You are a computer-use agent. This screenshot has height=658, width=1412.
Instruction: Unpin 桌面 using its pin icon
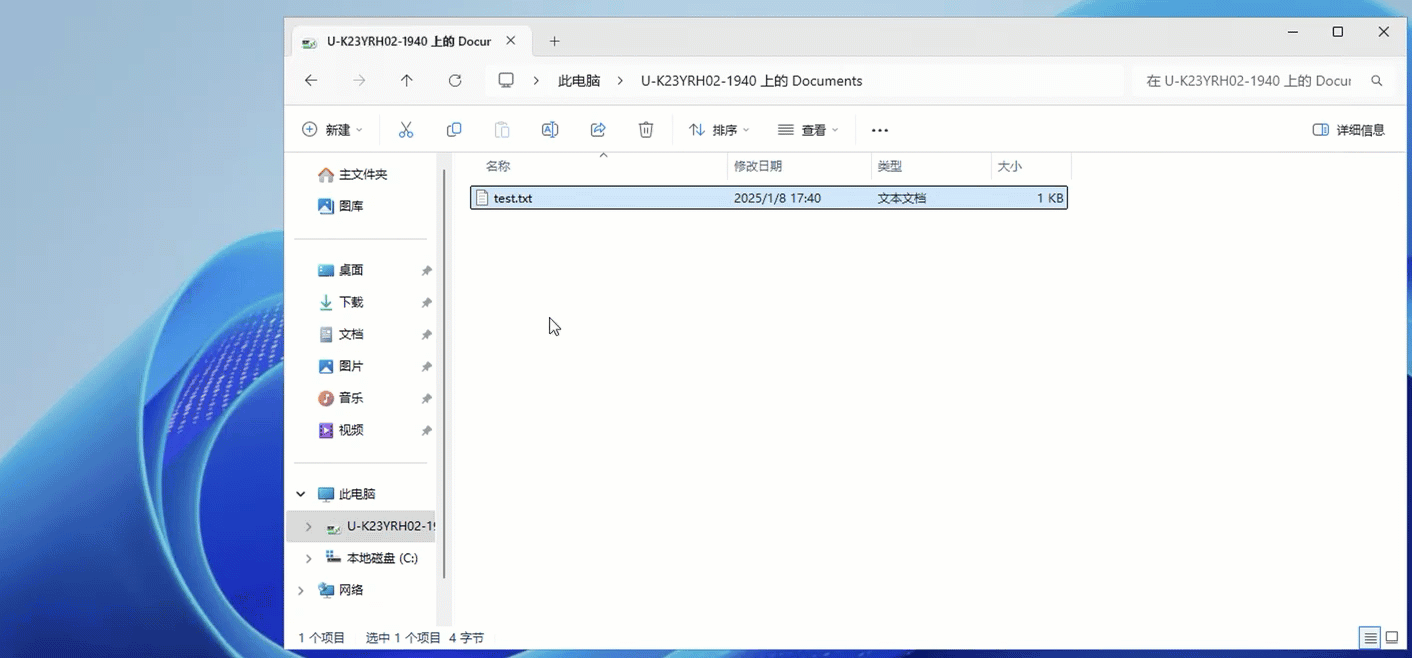pos(426,271)
